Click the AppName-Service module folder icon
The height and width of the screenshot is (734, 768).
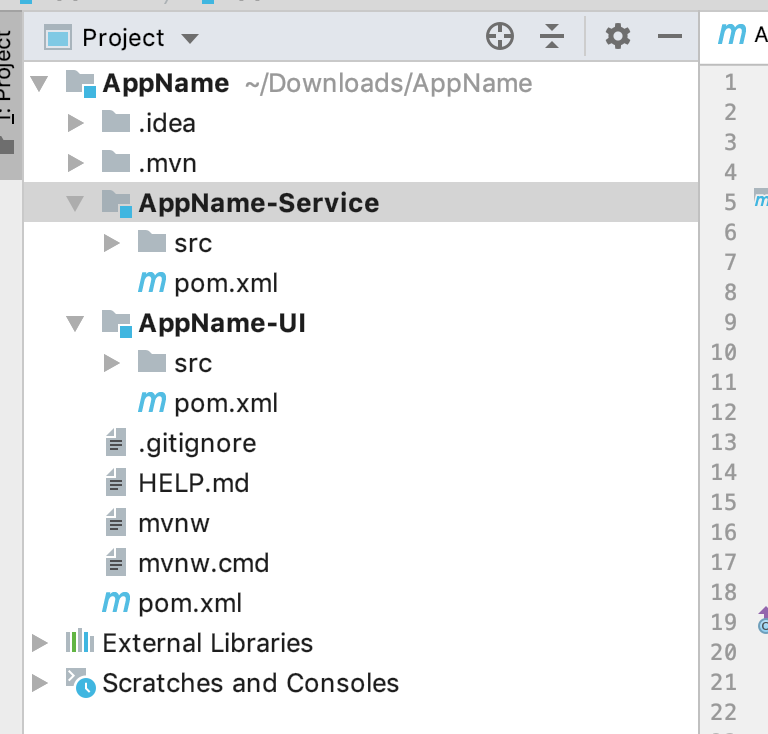(116, 204)
